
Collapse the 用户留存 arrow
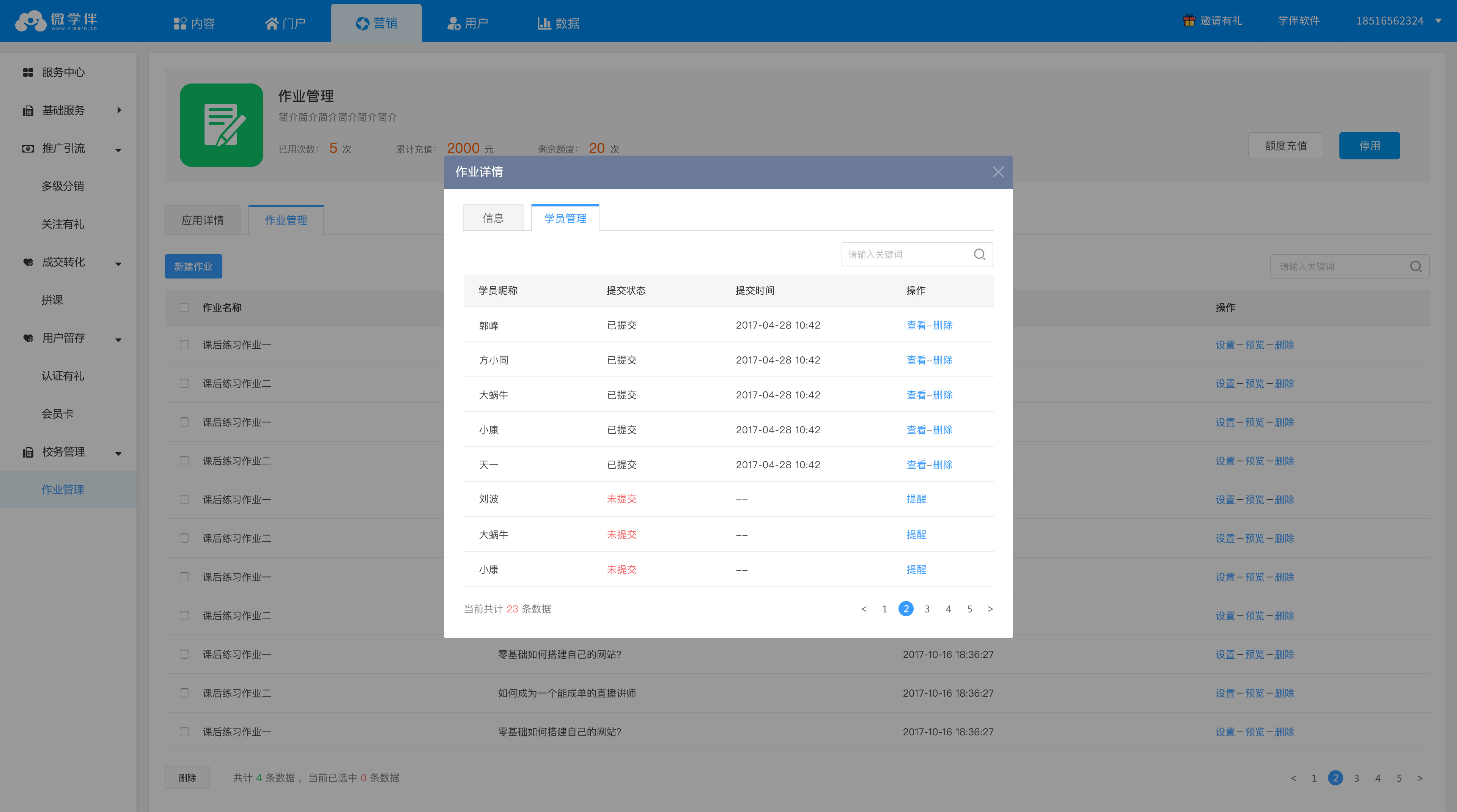coord(118,340)
